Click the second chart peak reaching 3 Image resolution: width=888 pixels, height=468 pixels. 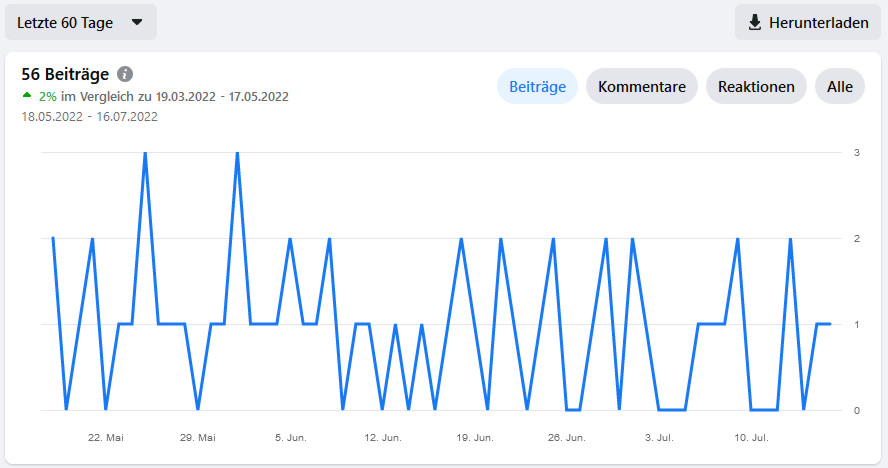pyautogui.click(x=237, y=153)
